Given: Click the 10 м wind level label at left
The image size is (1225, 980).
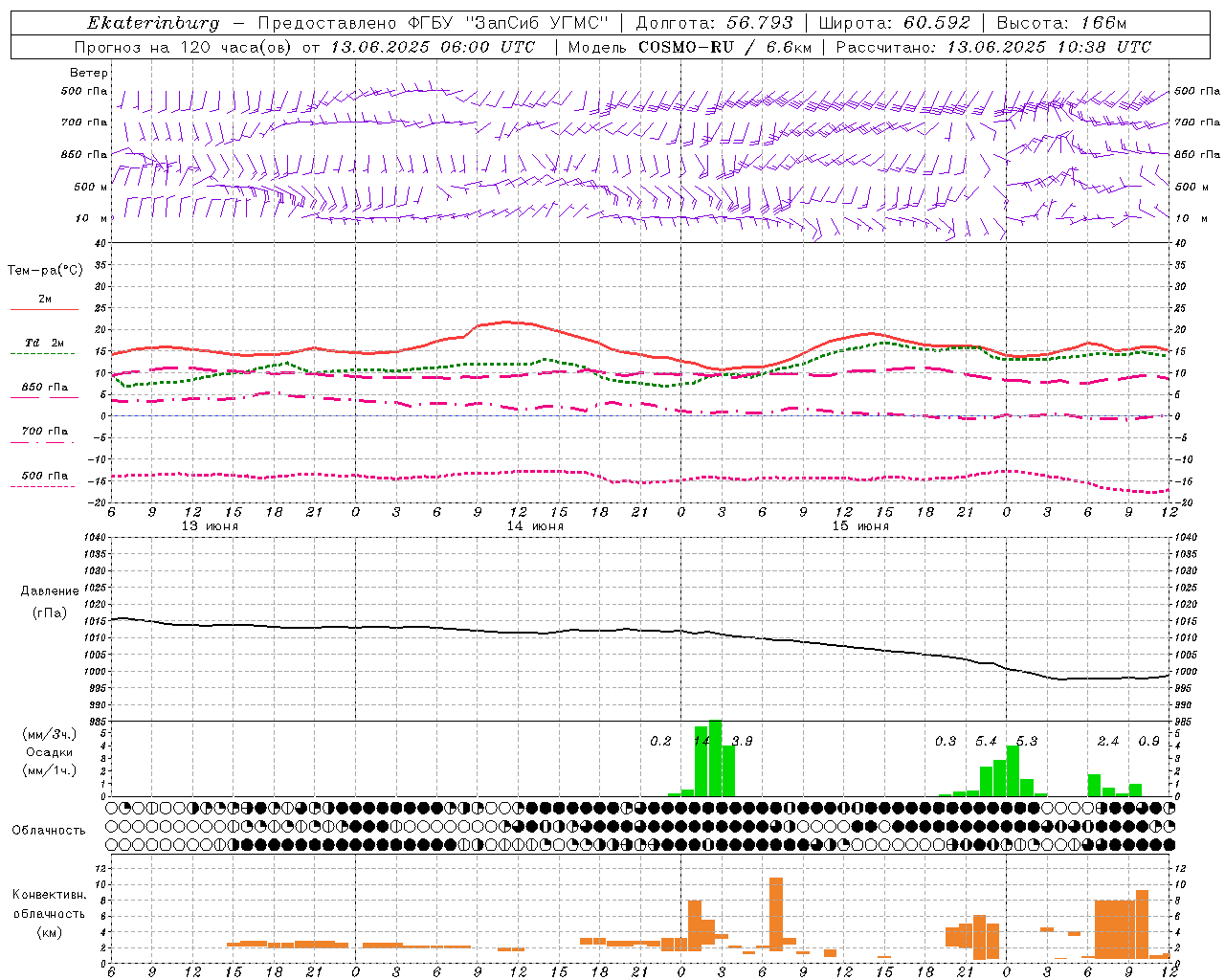Looking at the screenshot, I should point(91,218).
